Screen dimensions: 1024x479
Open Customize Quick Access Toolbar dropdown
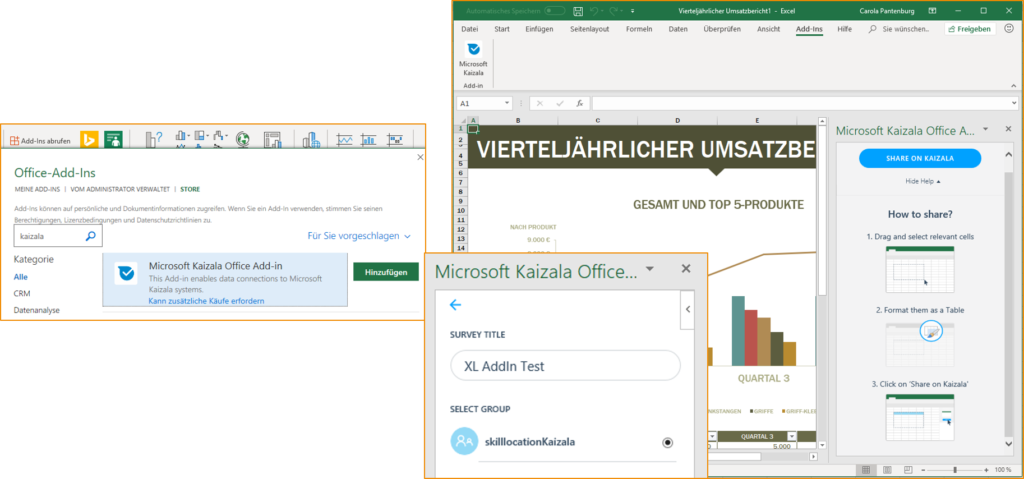(x=632, y=10)
